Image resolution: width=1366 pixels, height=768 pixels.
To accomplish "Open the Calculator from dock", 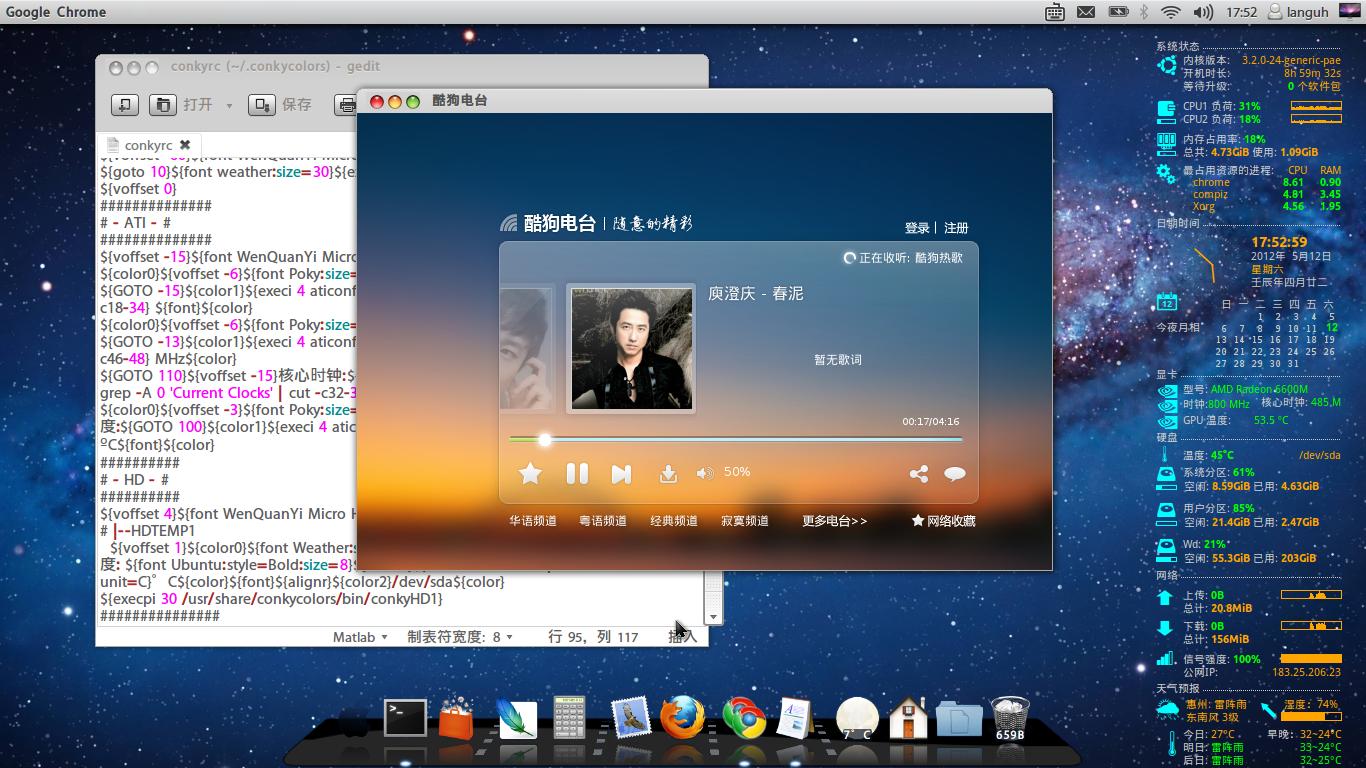I will (x=569, y=718).
